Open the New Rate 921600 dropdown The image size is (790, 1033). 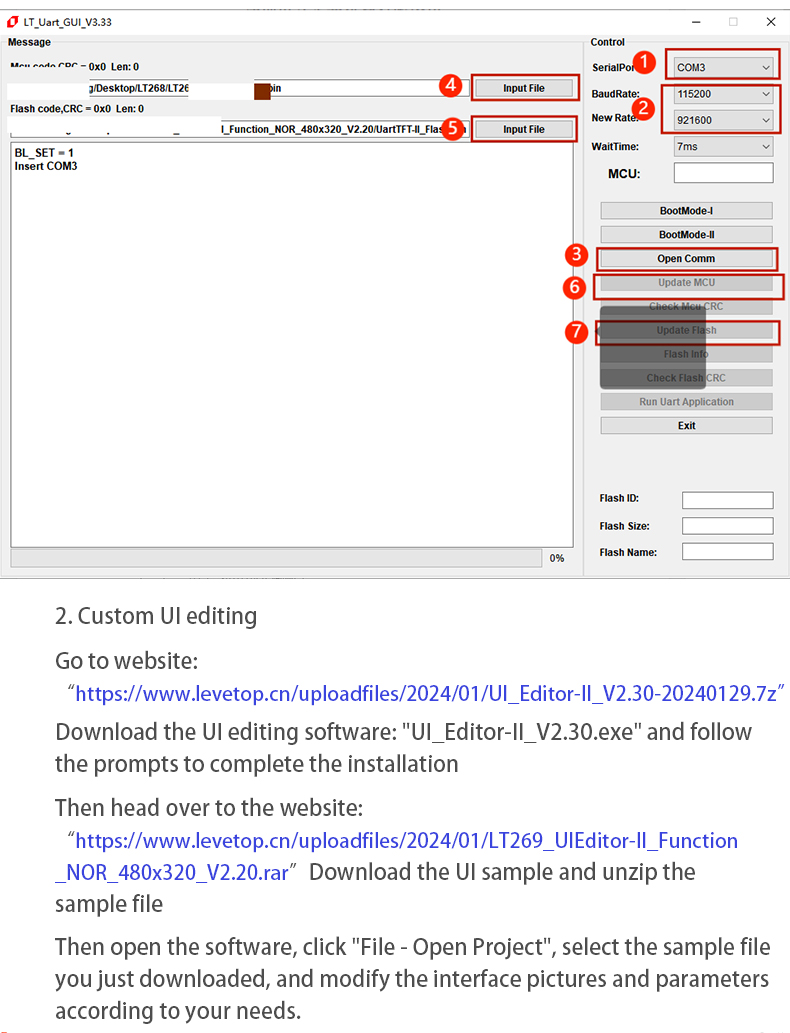coord(723,121)
